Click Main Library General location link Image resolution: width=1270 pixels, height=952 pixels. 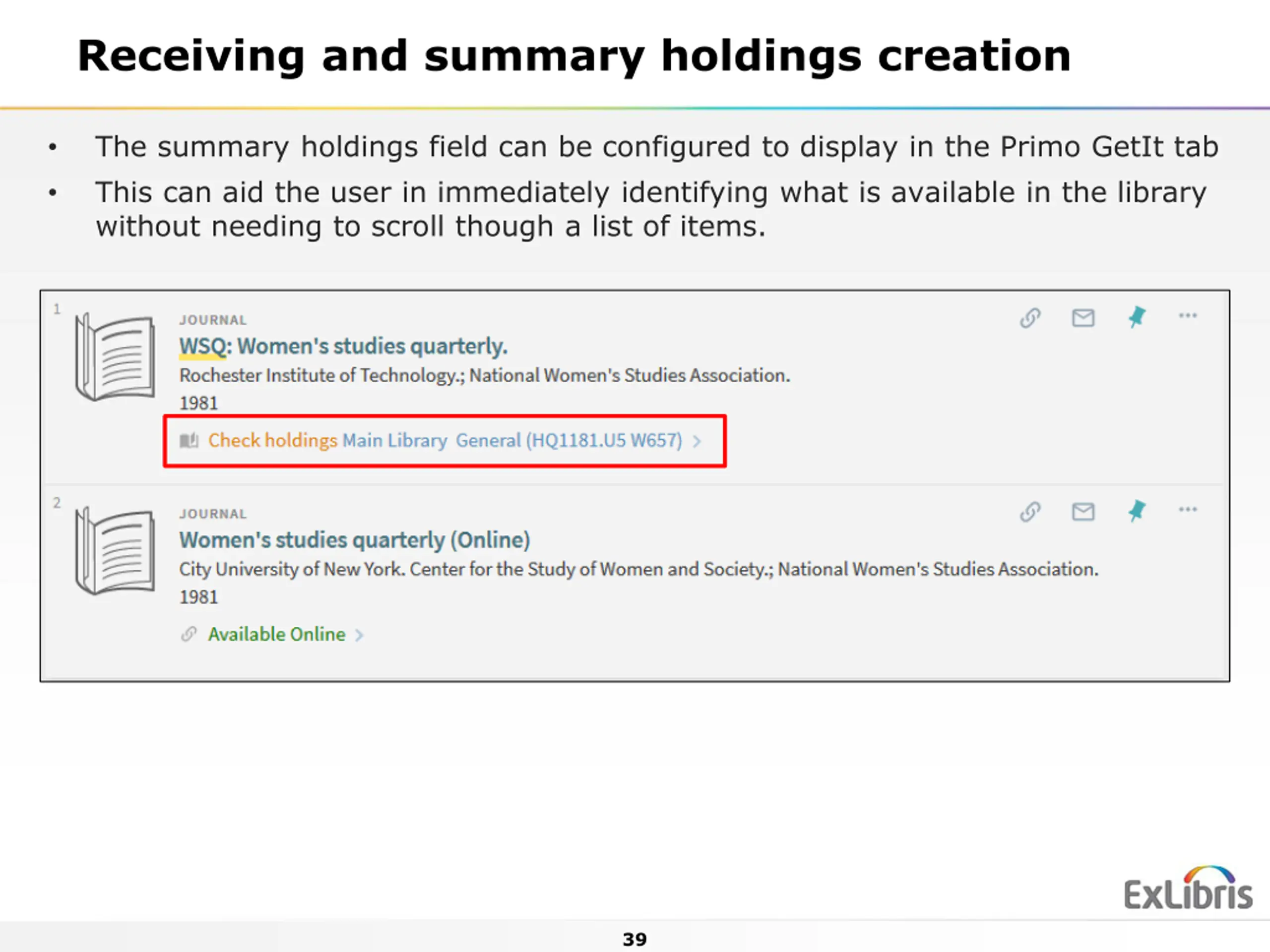tap(512, 441)
